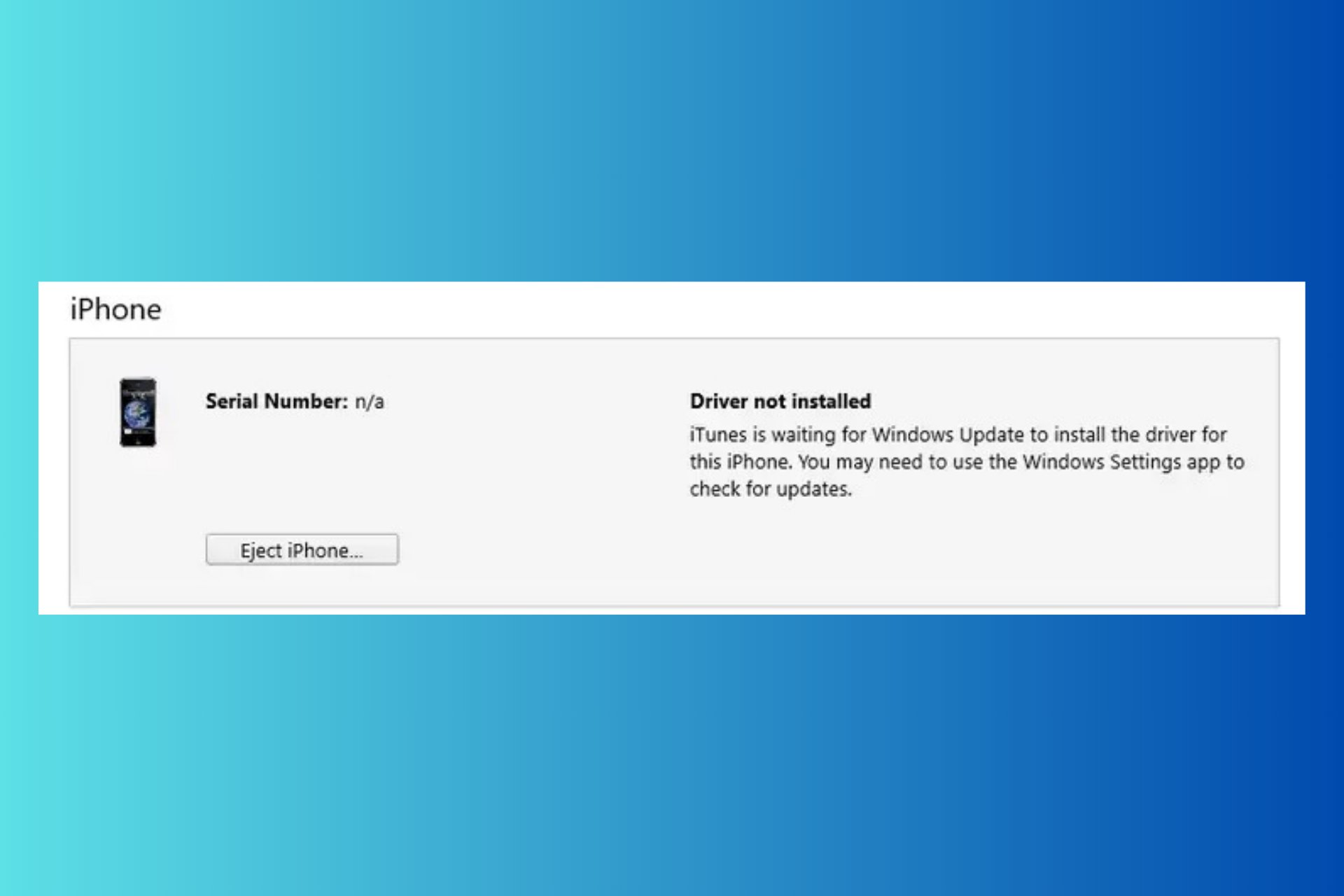
Task: Click the n/a serial number value
Action: click(370, 402)
